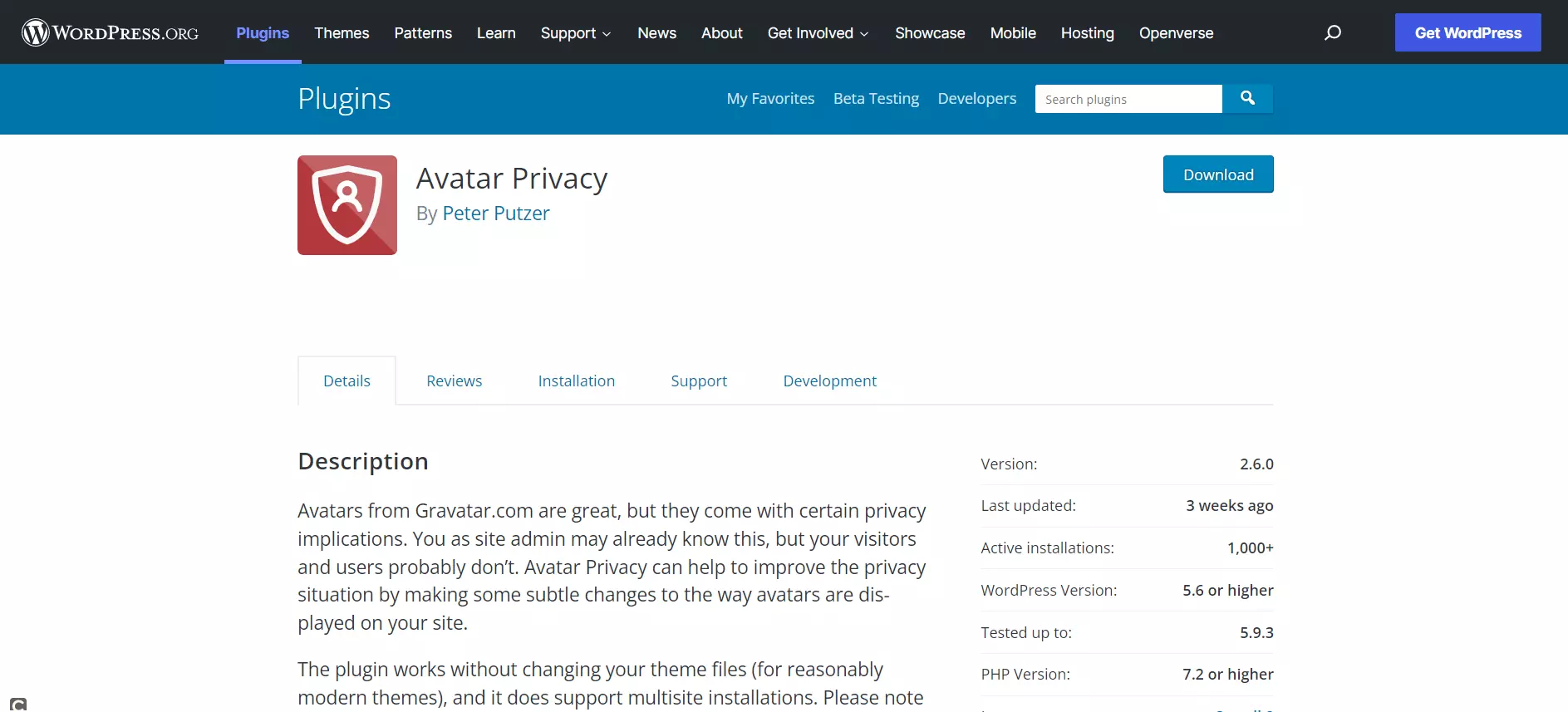This screenshot has height=712, width=1568.
Task: Switch to the Reviews tab
Action: point(454,381)
